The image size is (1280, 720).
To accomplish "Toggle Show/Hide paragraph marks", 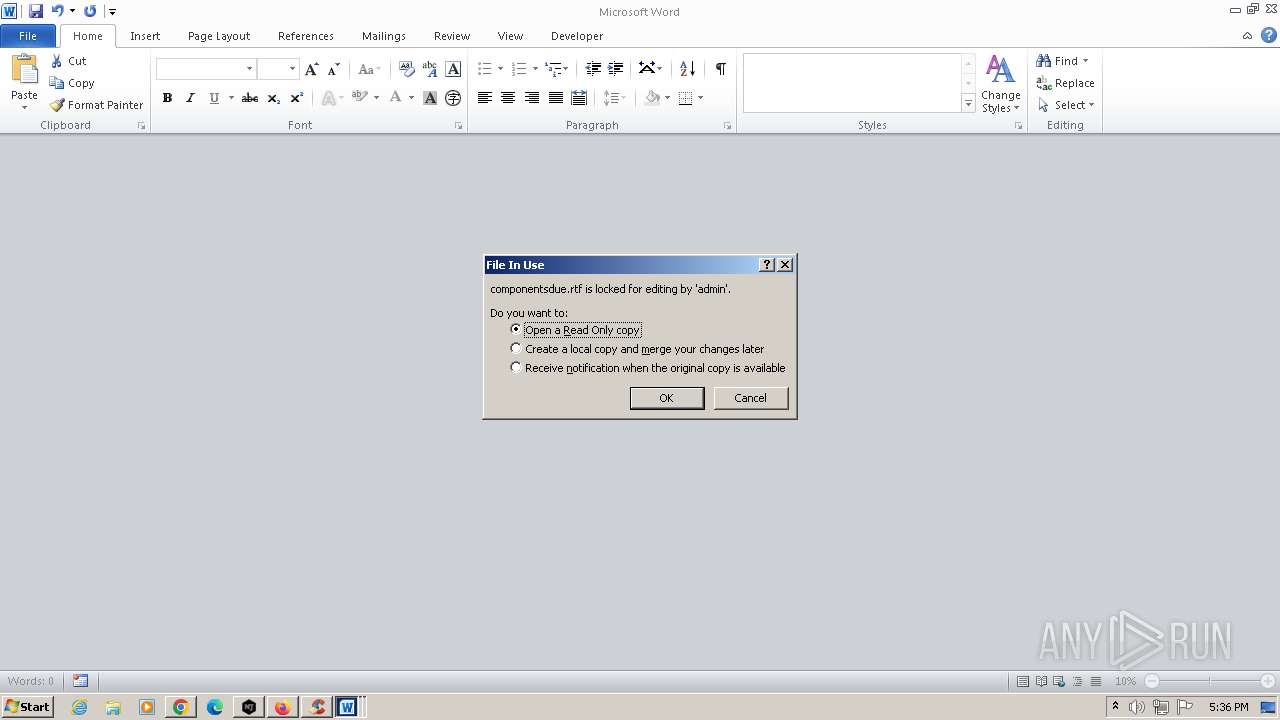I will (720, 69).
